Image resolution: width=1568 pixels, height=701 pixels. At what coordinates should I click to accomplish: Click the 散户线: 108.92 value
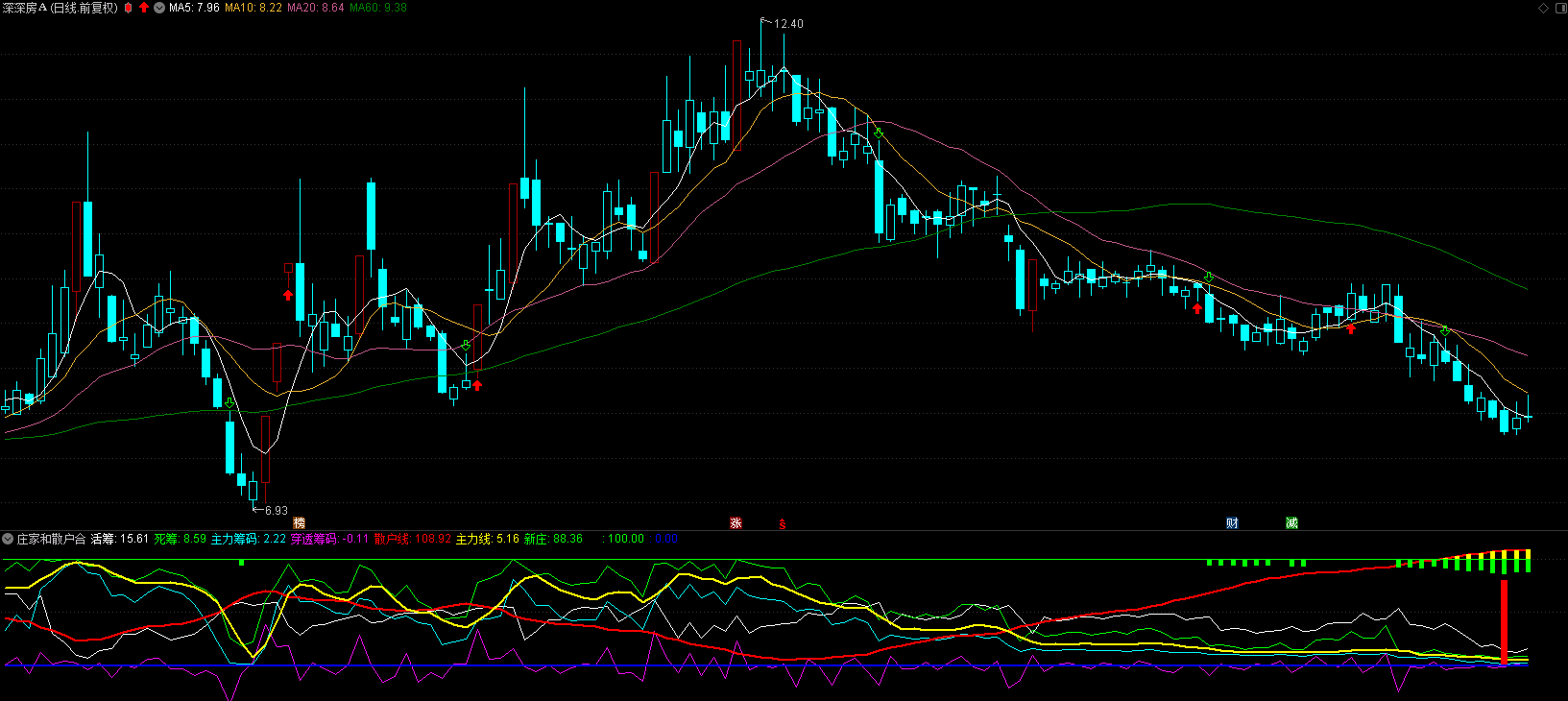tap(413, 539)
